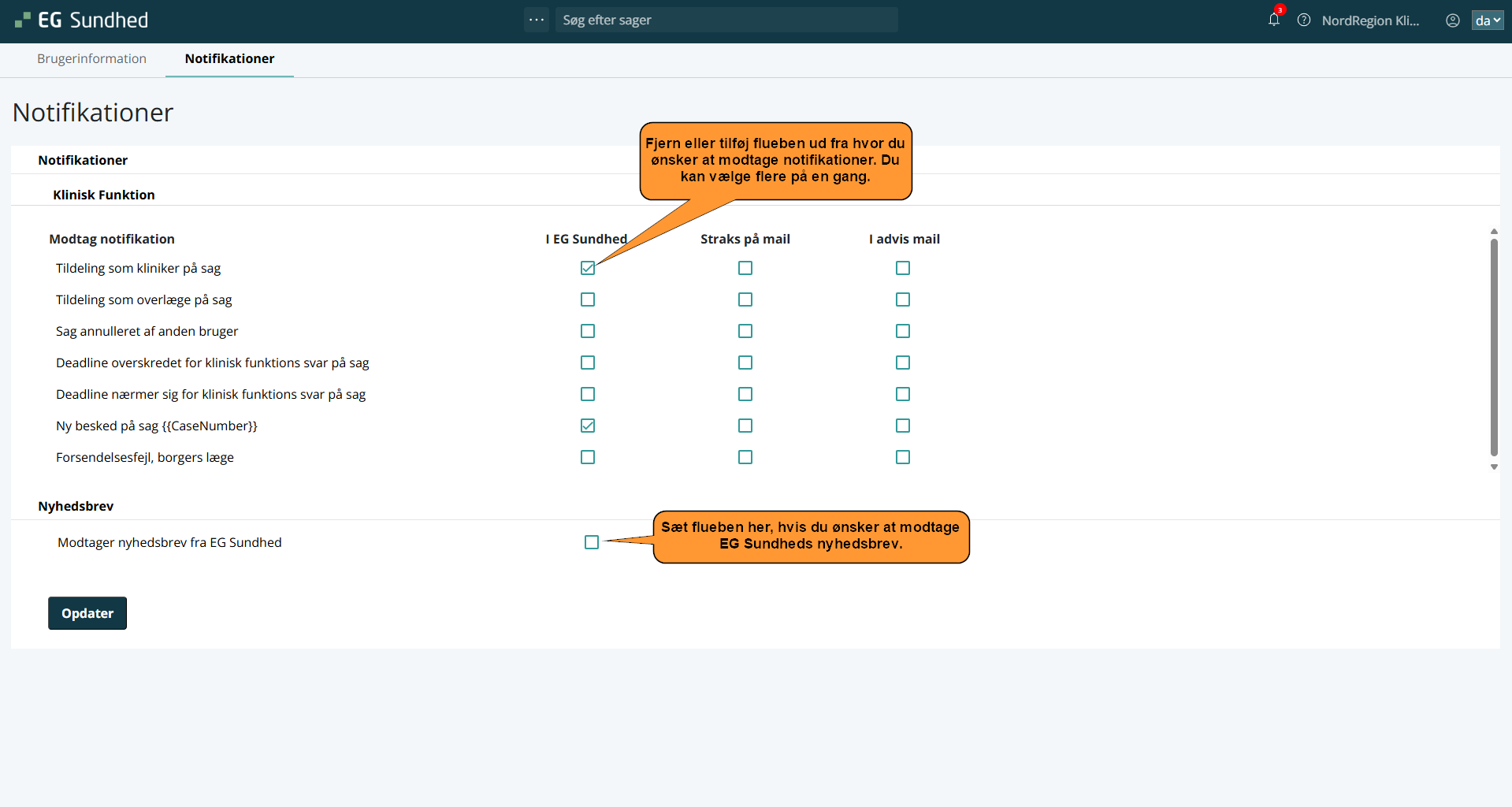Open the NordRegion Kli... account menu
Screen dimensions: 1512x807
[x=1370, y=20]
